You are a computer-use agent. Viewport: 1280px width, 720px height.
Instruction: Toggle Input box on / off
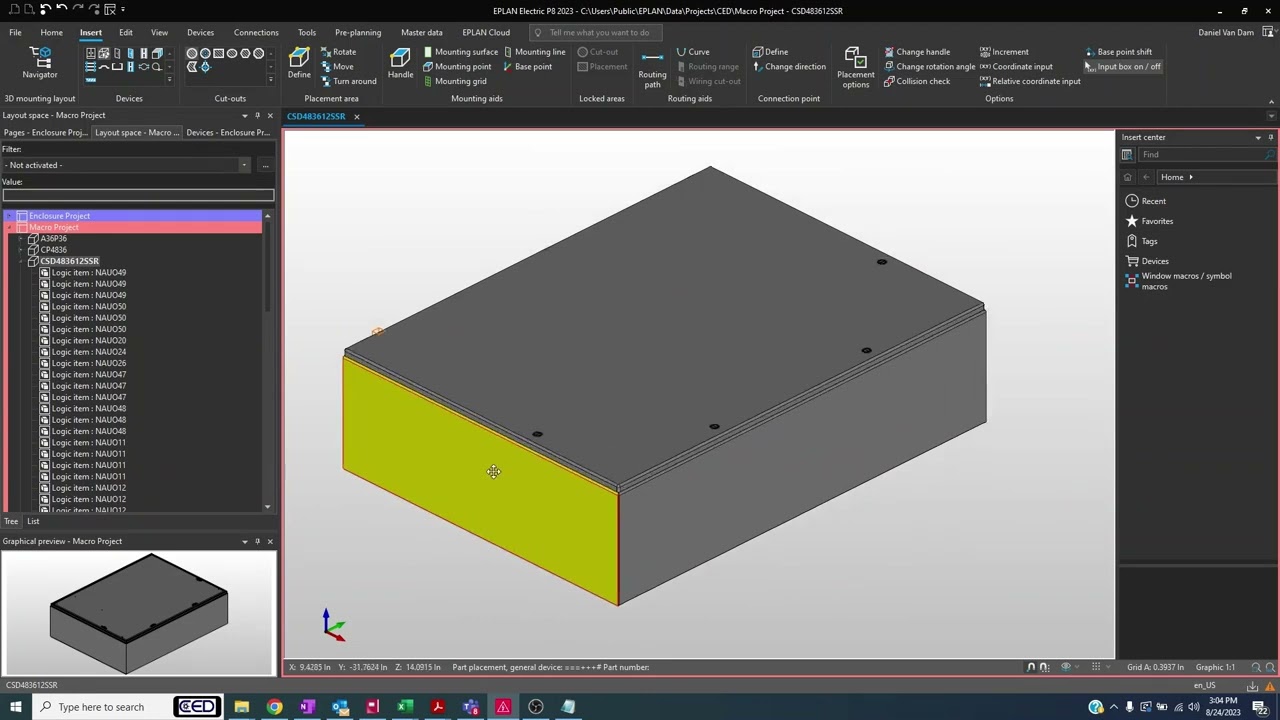1123,67
